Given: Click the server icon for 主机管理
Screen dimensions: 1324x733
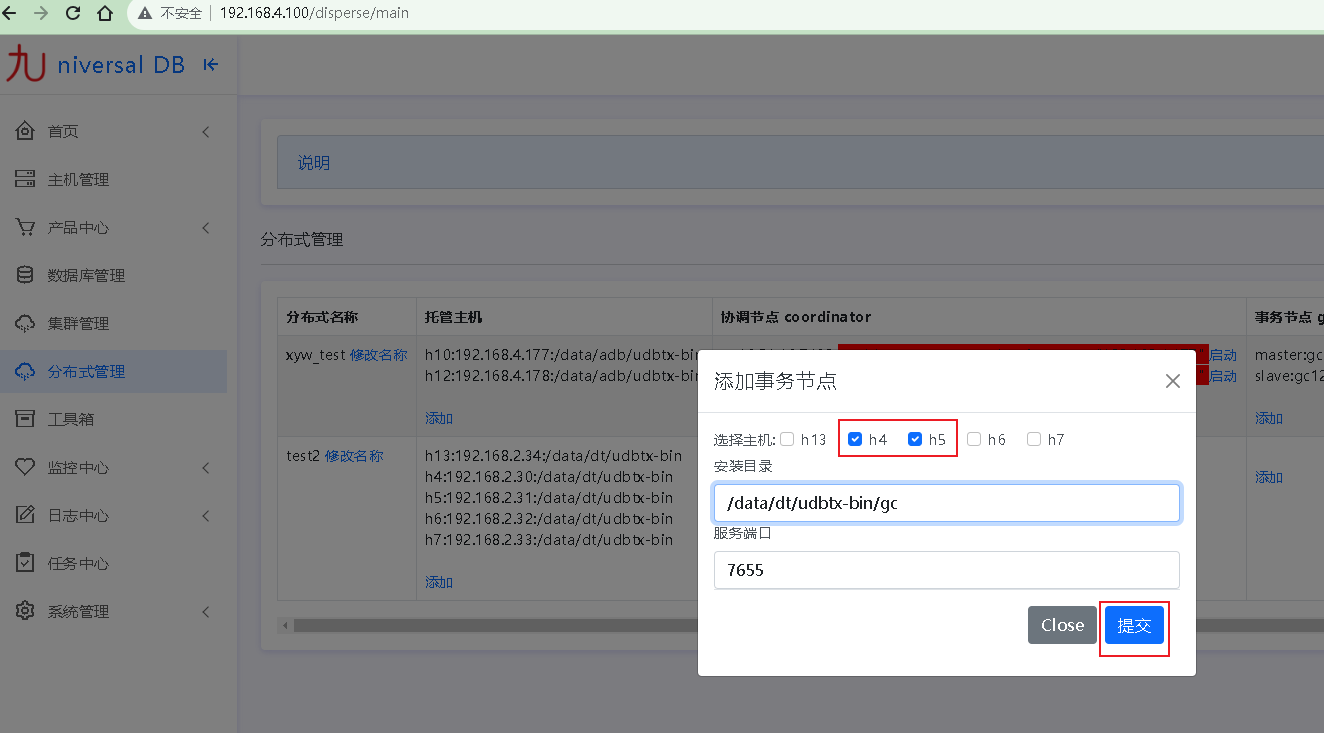Looking at the screenshot, I should (x=26, y=179).
